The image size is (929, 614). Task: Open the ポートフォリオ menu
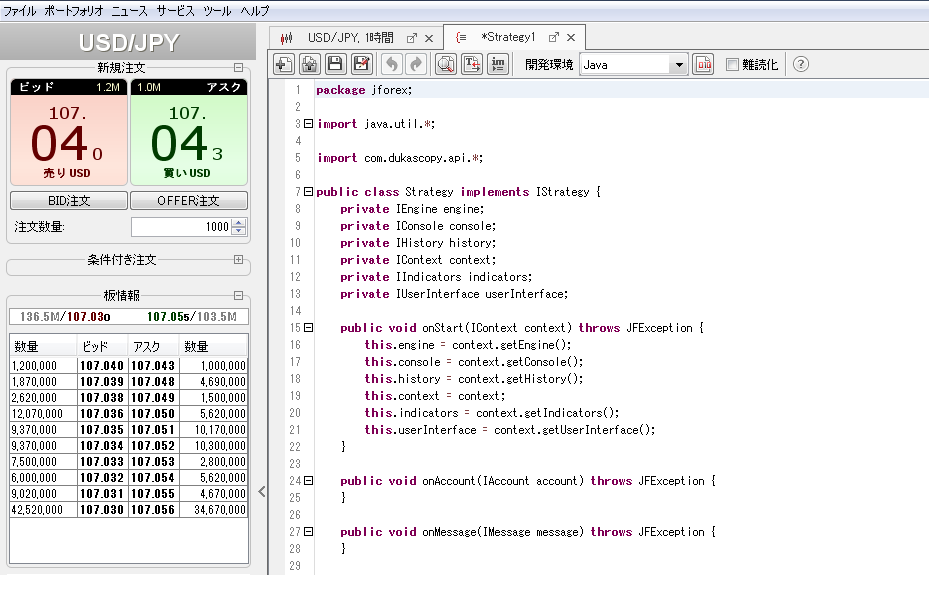(x=73, y=11)
